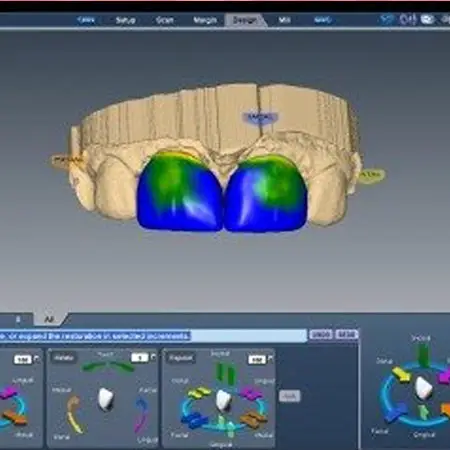
Task: Click the large yellow Distal arrow on right dial
Action: pyautogui.click(x=402, y=375)
